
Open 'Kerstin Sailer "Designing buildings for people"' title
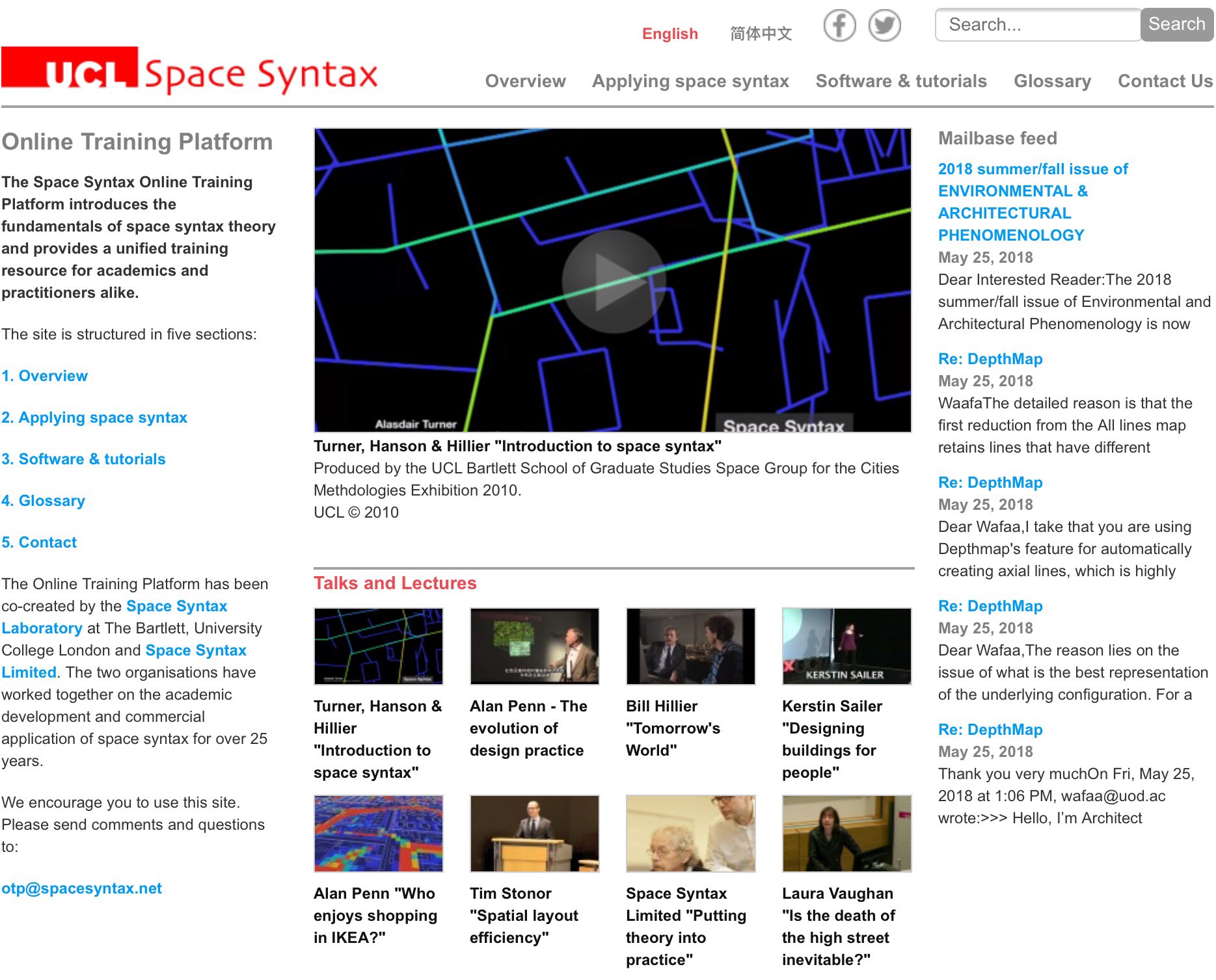tap(832, 739)
